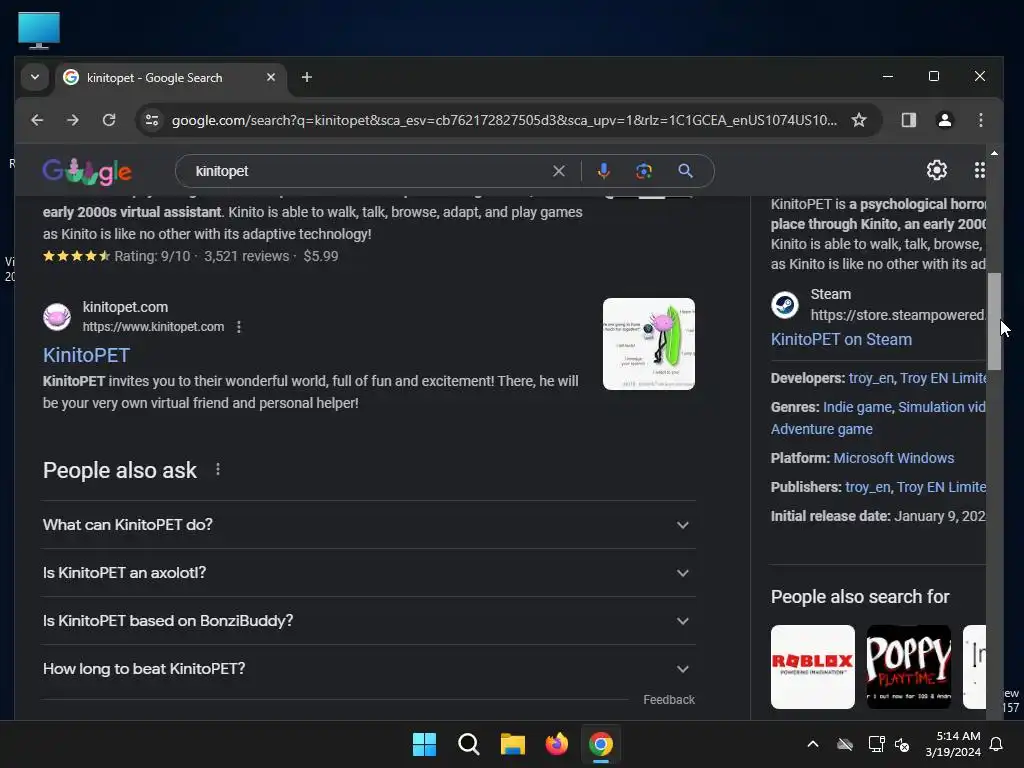1024x768 pixels.
Task: Open Google apps grid
Action: tap(979, 170)
